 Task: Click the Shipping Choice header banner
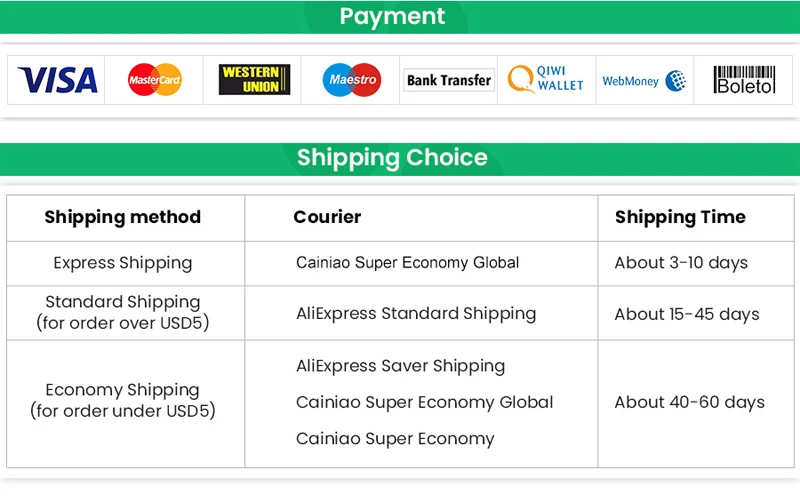(400, 159)
